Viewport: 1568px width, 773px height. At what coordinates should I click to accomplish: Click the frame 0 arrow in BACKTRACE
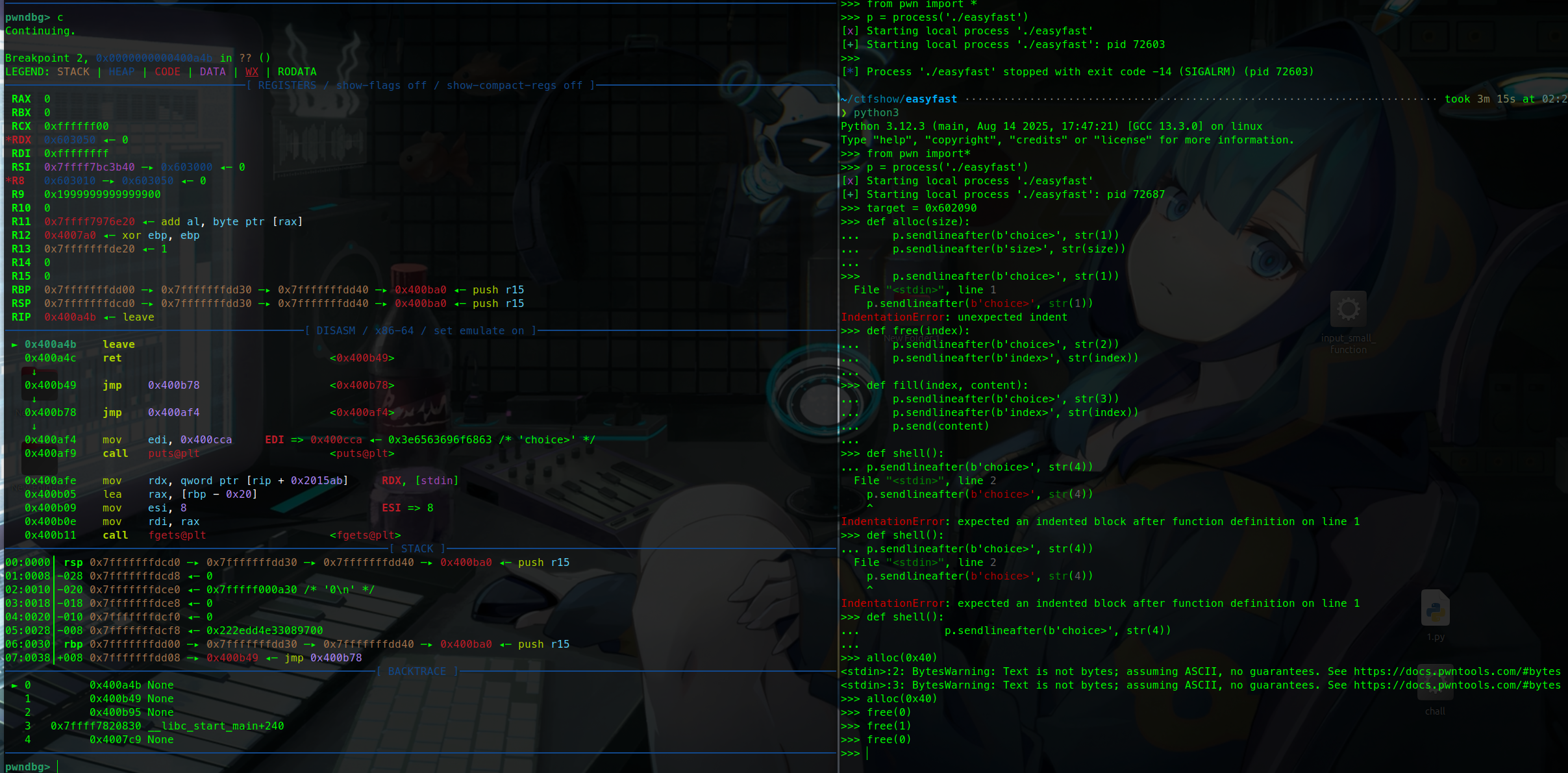coord(14,685)
